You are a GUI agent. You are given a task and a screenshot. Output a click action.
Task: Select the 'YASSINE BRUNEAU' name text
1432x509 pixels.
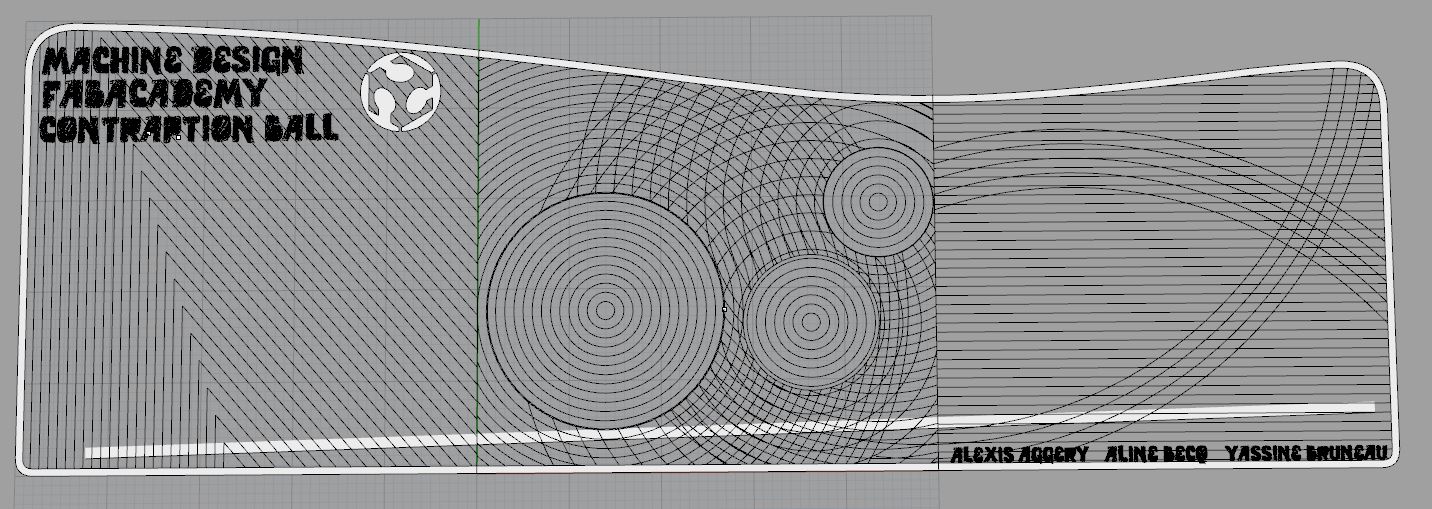[1306, 453]
